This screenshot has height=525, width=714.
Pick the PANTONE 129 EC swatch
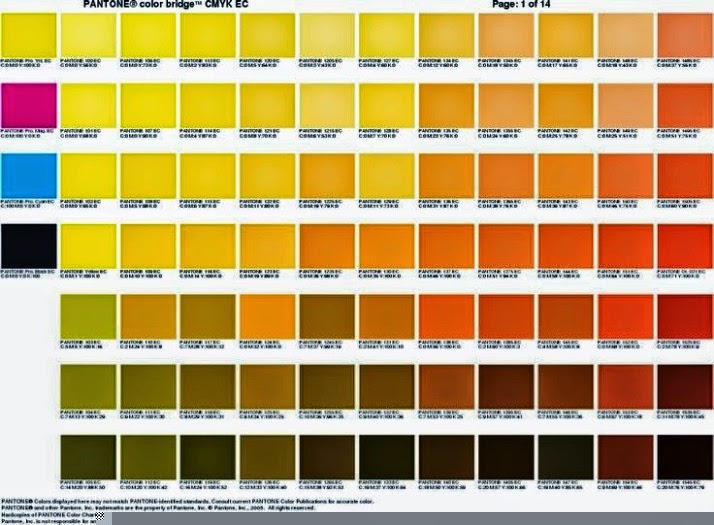(x=387, y=176)
